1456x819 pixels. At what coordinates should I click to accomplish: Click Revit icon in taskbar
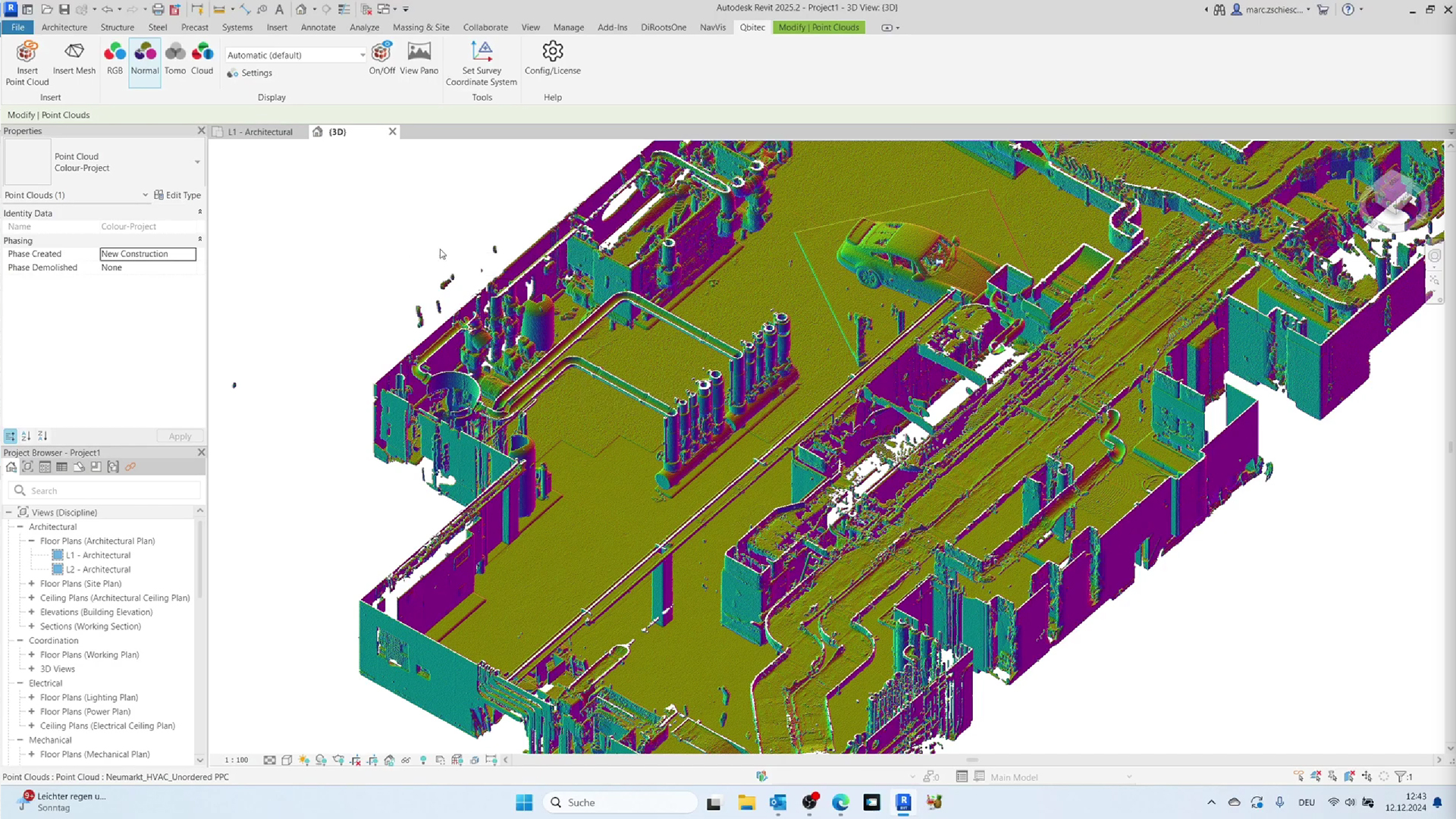pyautogui.click(x=903, y=802)
